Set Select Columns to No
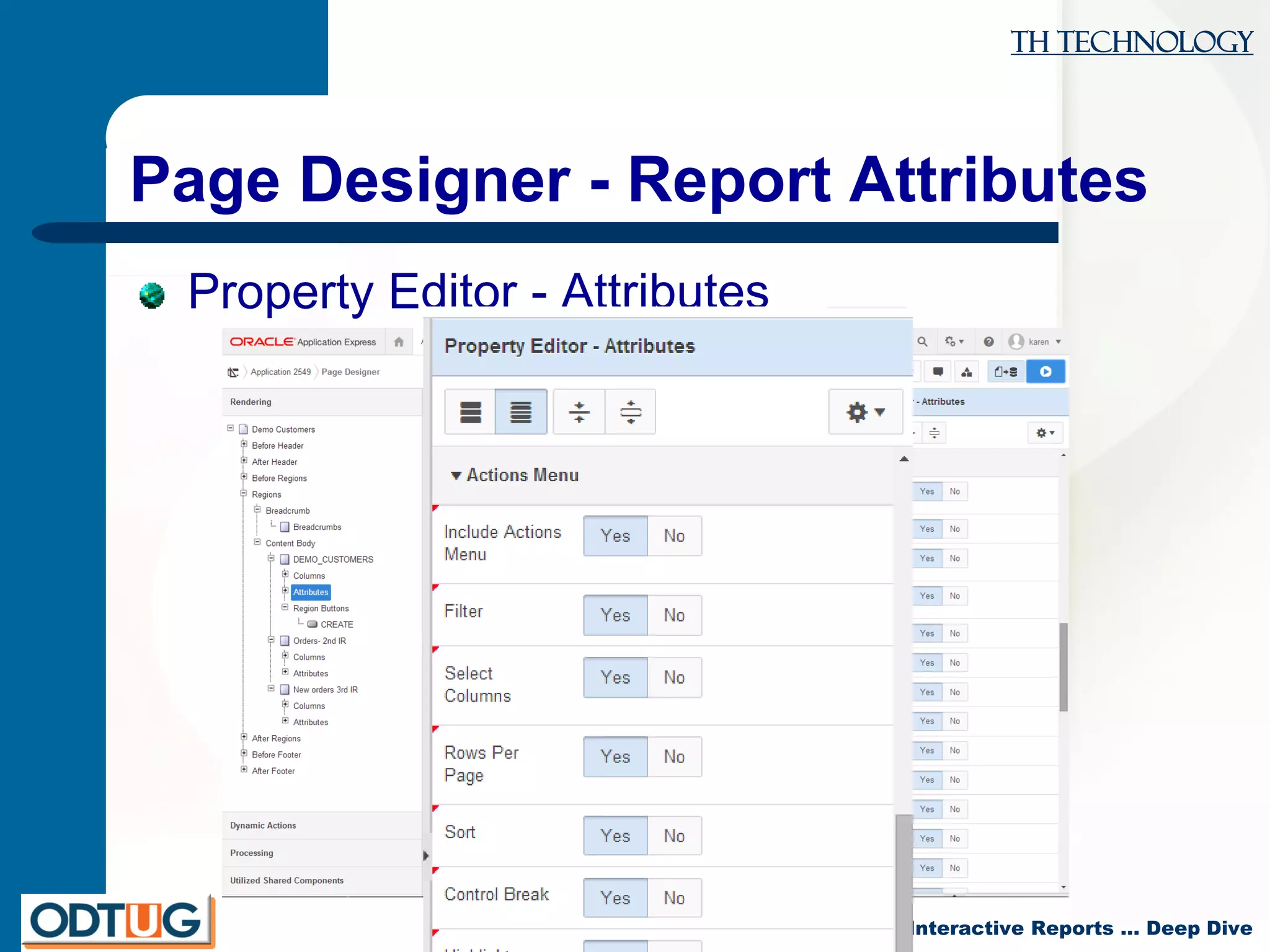 click(x=675, y=677)
